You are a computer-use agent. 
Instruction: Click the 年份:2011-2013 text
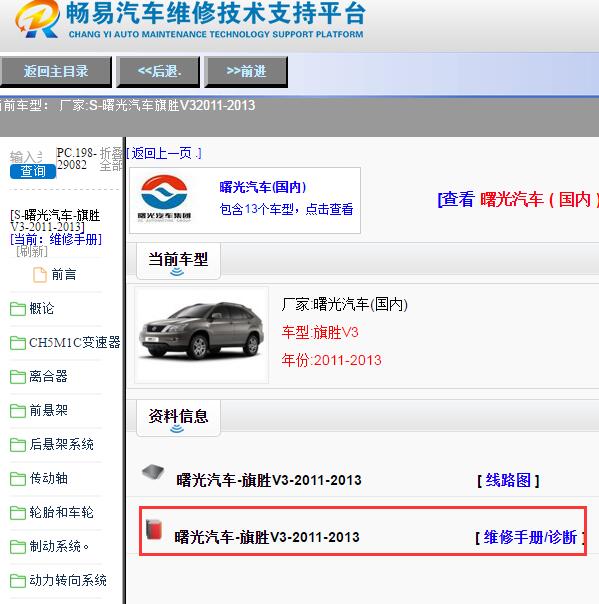pyautogui.click(x=332, y=360)
